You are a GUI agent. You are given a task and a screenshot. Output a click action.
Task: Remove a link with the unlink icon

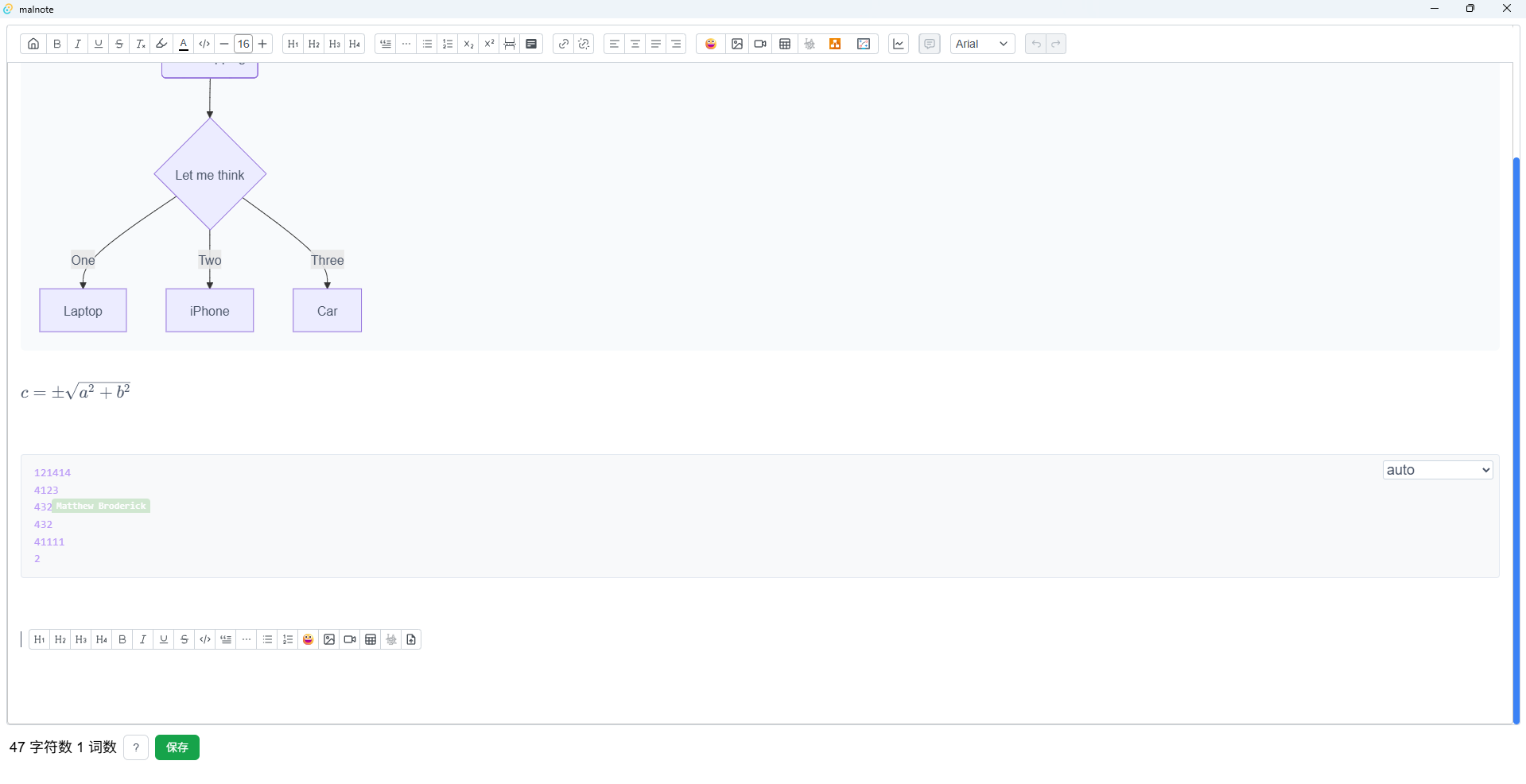tap(585, 44)
